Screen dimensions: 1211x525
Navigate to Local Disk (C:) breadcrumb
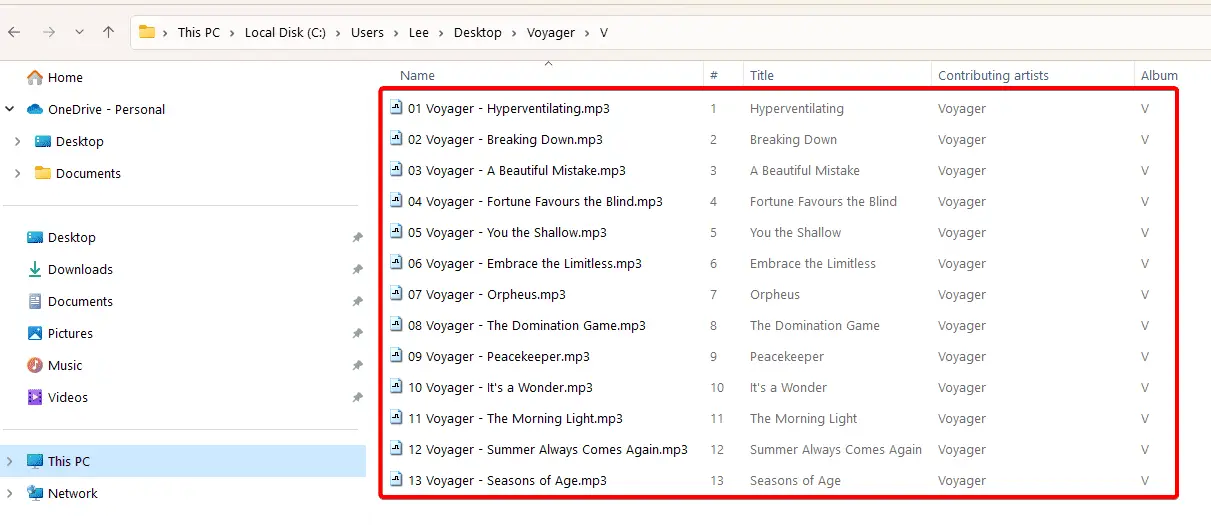[285, 32]
